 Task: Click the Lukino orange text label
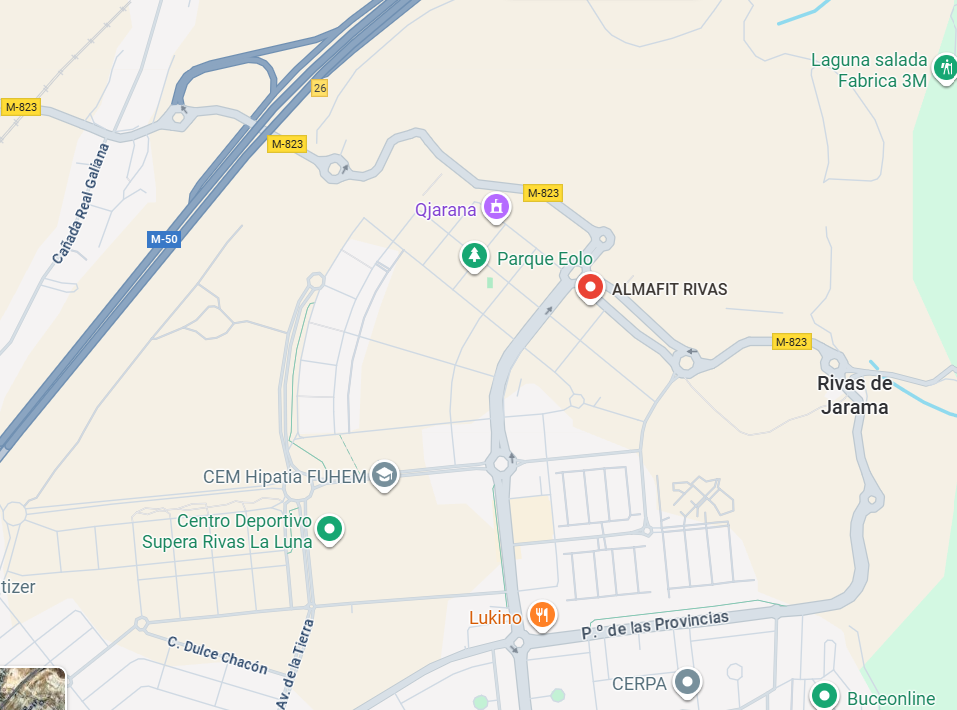pos(495,617)
